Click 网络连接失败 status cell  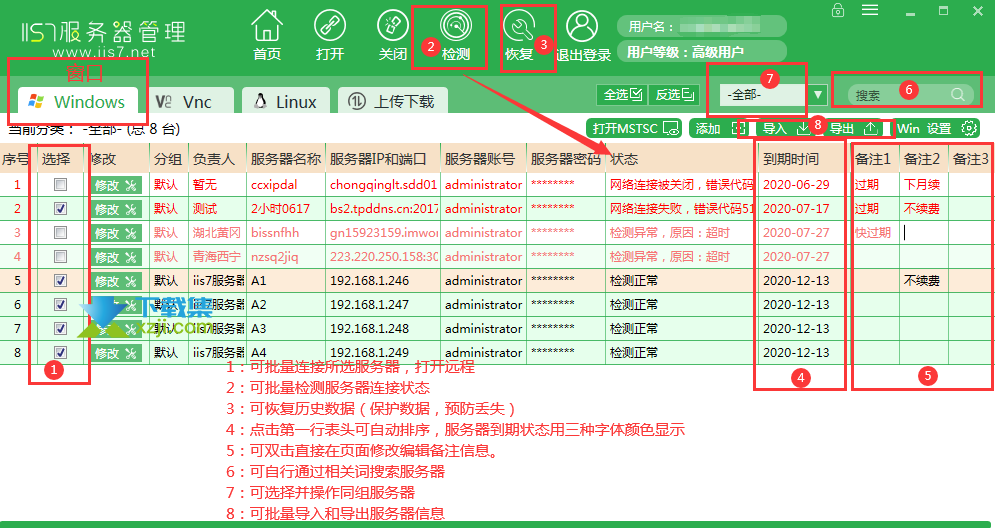tap(682, 209)
